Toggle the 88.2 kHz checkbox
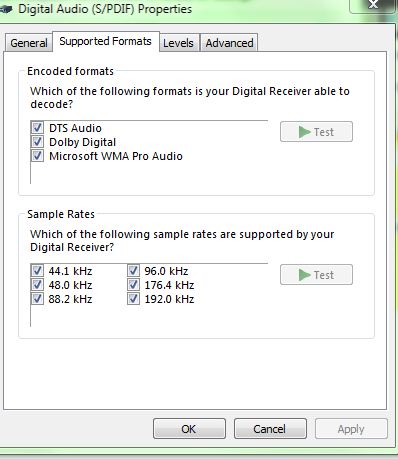 pyautogui.click(x=37, y=299)
